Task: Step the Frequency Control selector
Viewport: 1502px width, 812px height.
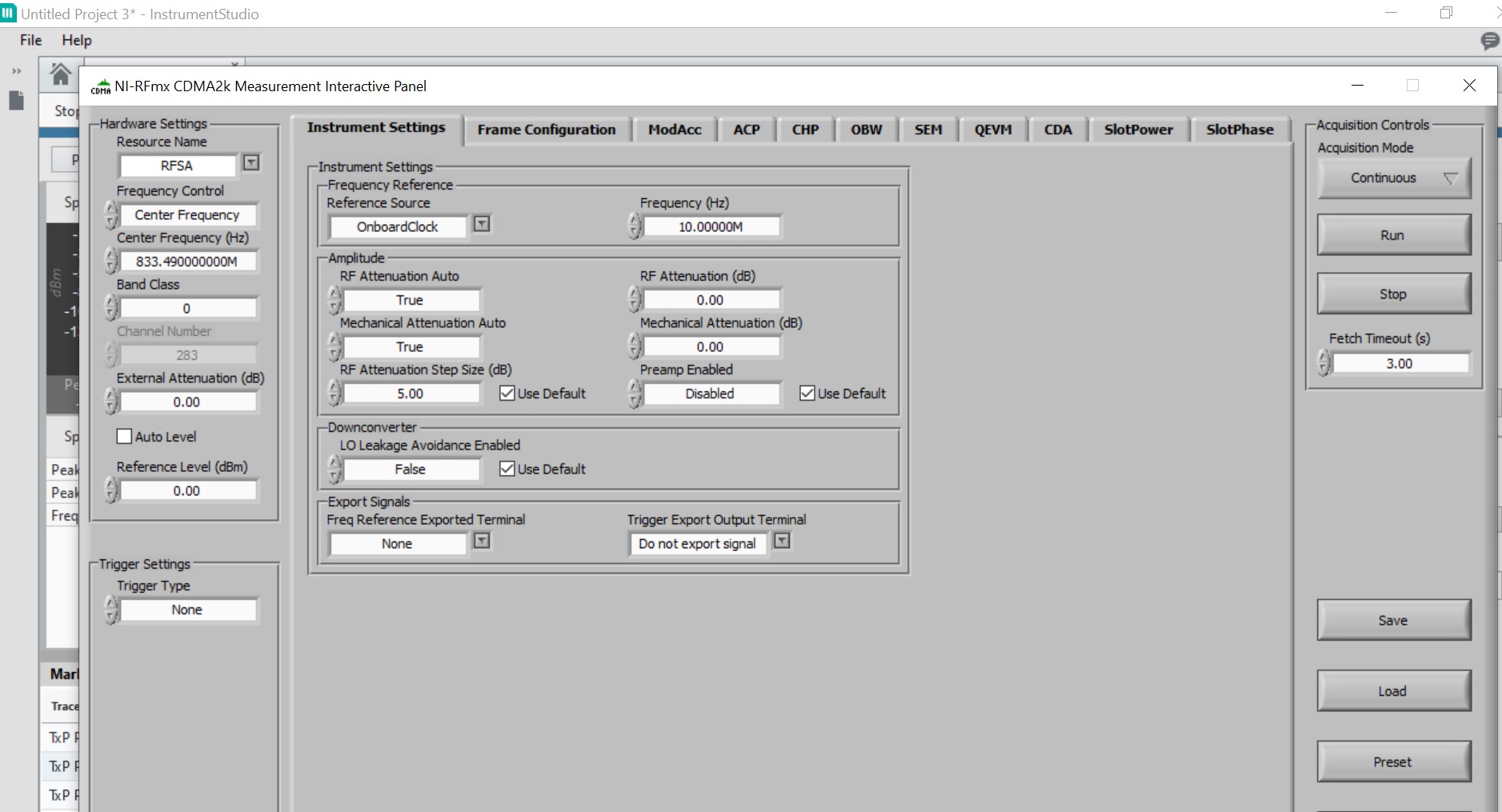Action: [111, 214]
